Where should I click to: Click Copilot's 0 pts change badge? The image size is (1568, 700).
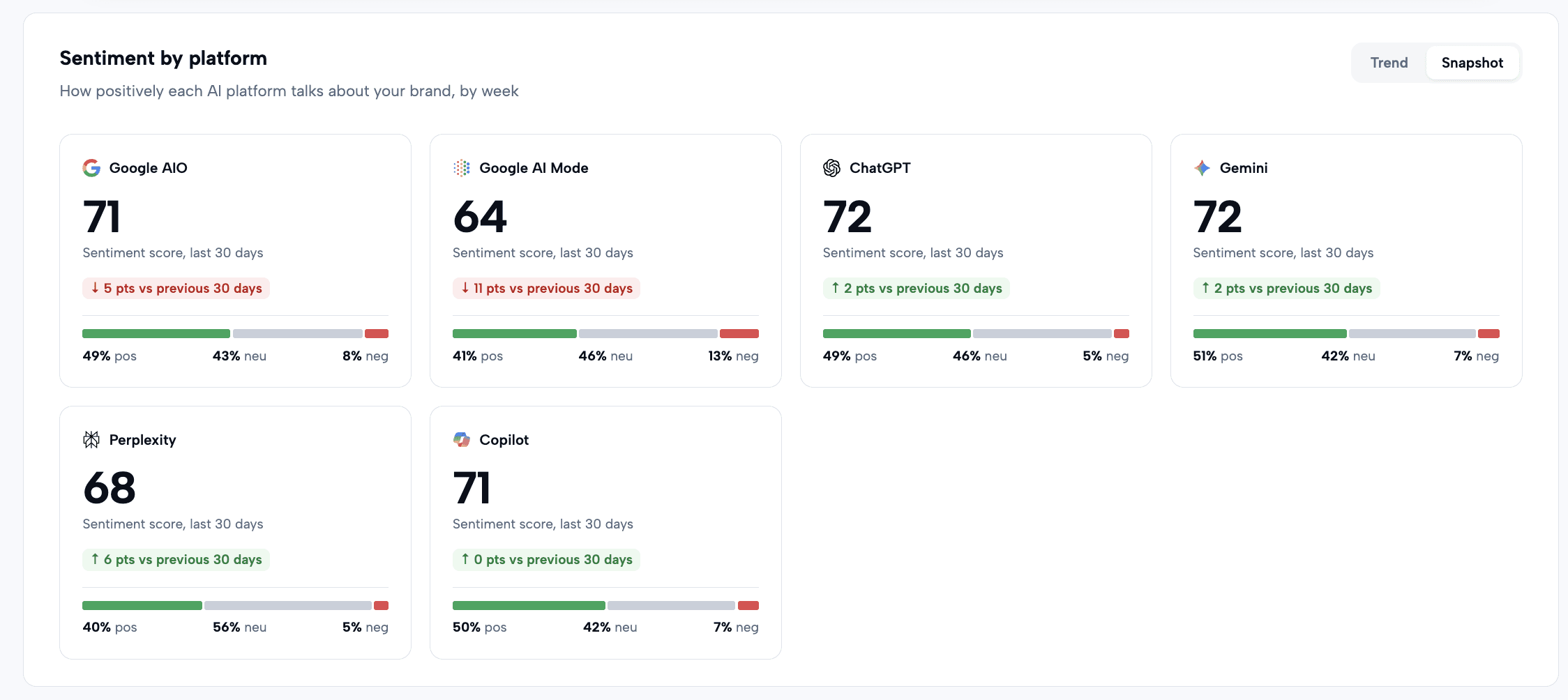[546, 559]
